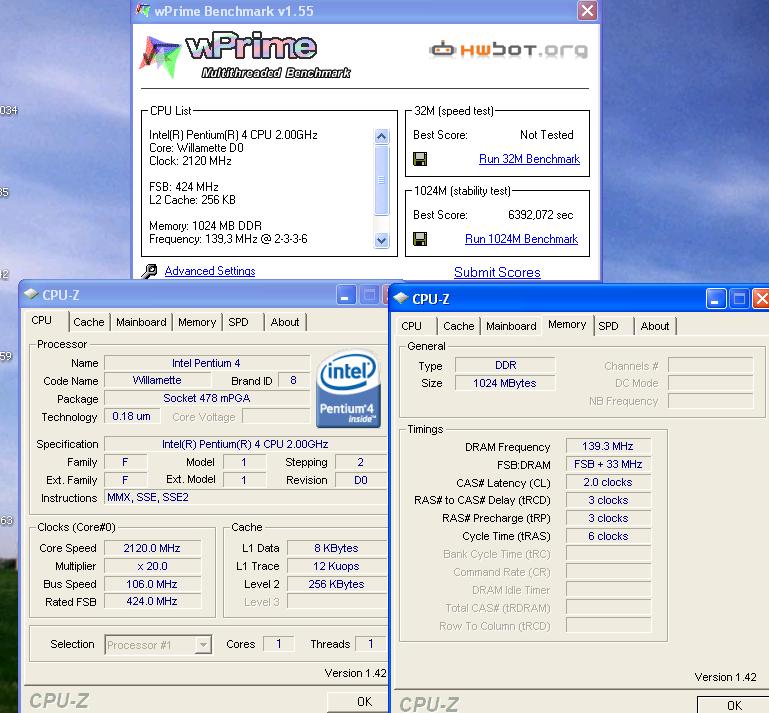Click the L1 Data 8 KBytes field
The height and width of the screenshot is (713, 769).
tap(337, 548)
